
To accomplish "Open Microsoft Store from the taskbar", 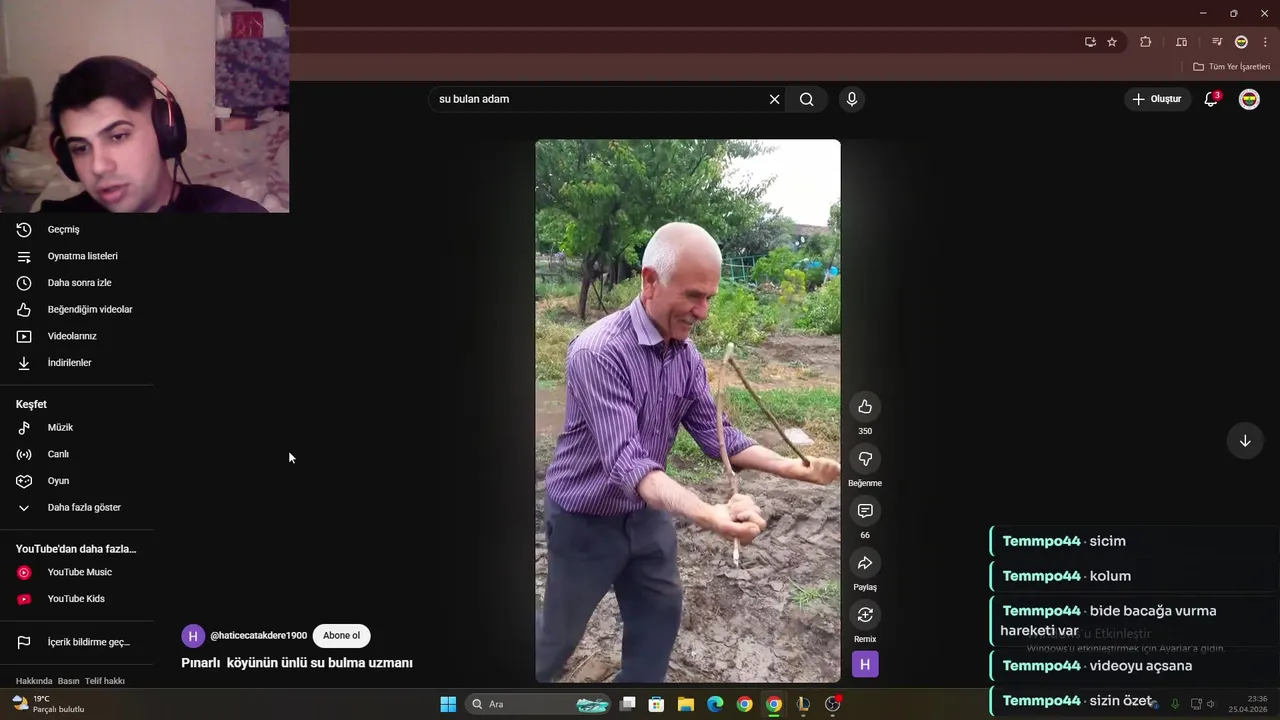I will (657, 704).
